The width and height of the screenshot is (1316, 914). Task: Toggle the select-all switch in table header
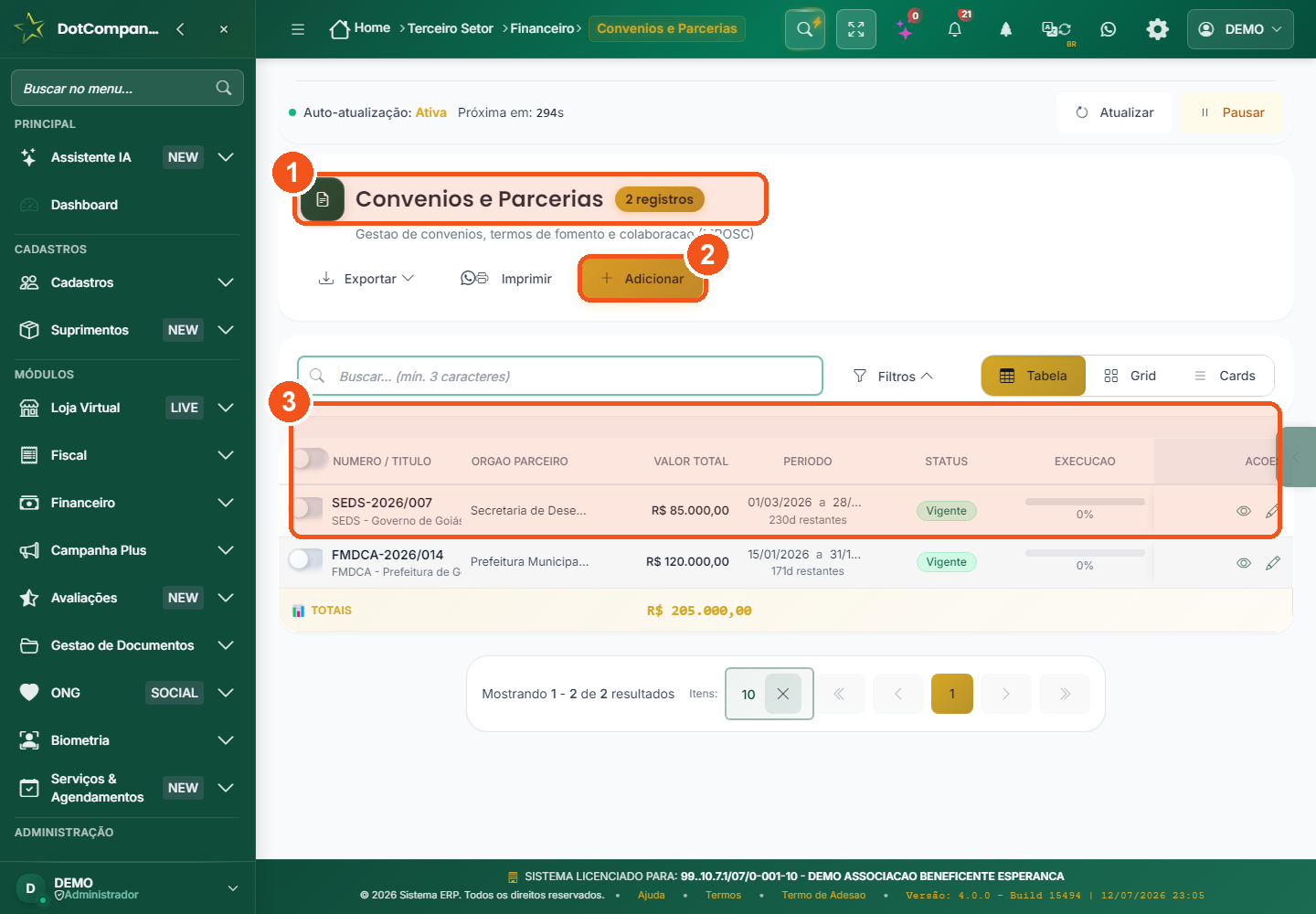pyautogui.click(x=307, y=459)
